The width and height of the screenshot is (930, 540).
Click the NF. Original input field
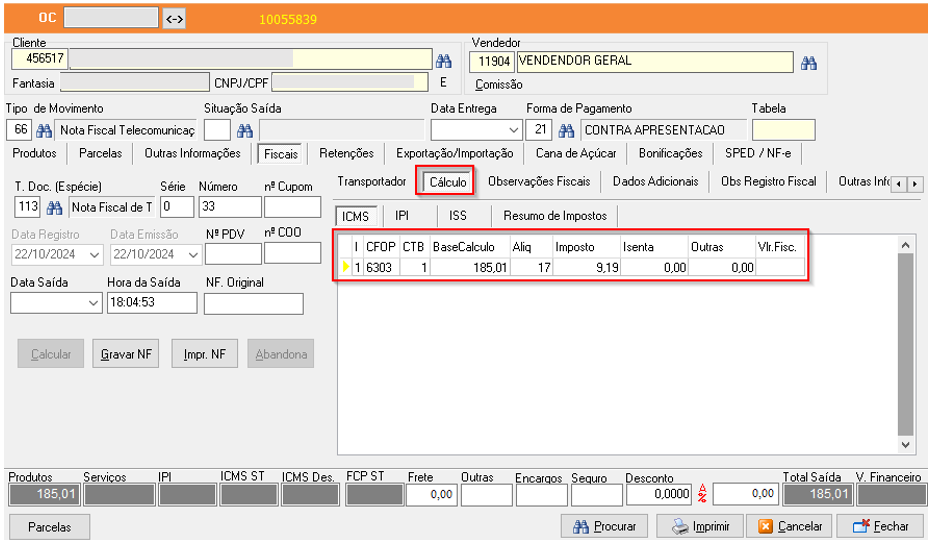tap(253, 304)
